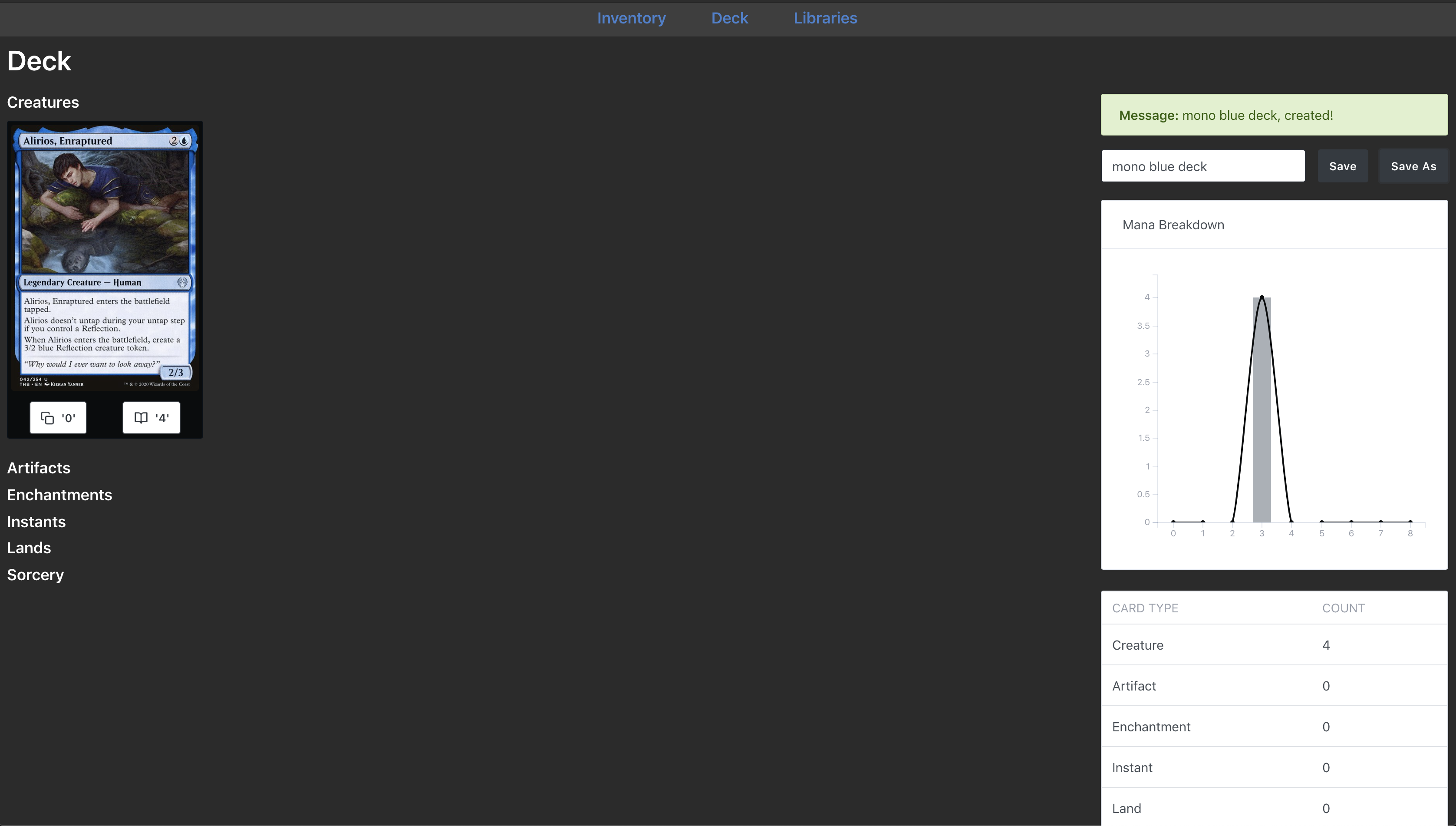Select the Creature row in count table
1456x826 pixels.
1274,645
